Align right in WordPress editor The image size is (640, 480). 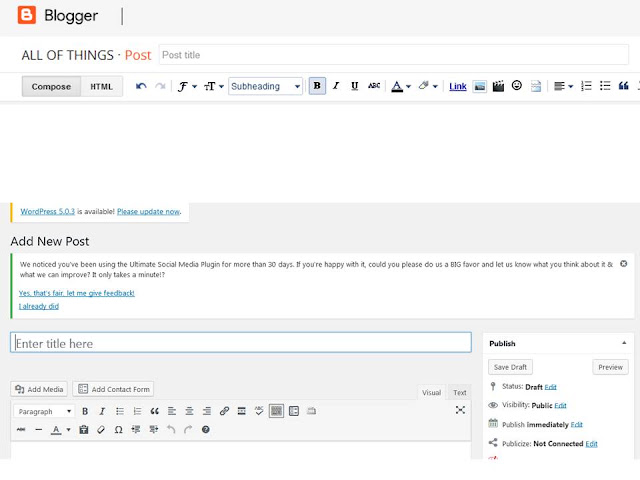[207, 411]
